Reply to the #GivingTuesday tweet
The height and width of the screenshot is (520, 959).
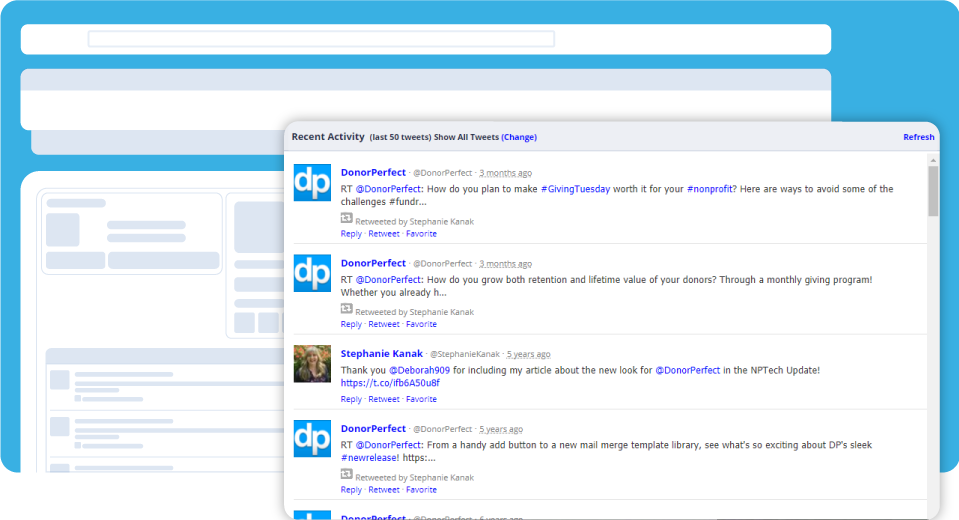351,234
